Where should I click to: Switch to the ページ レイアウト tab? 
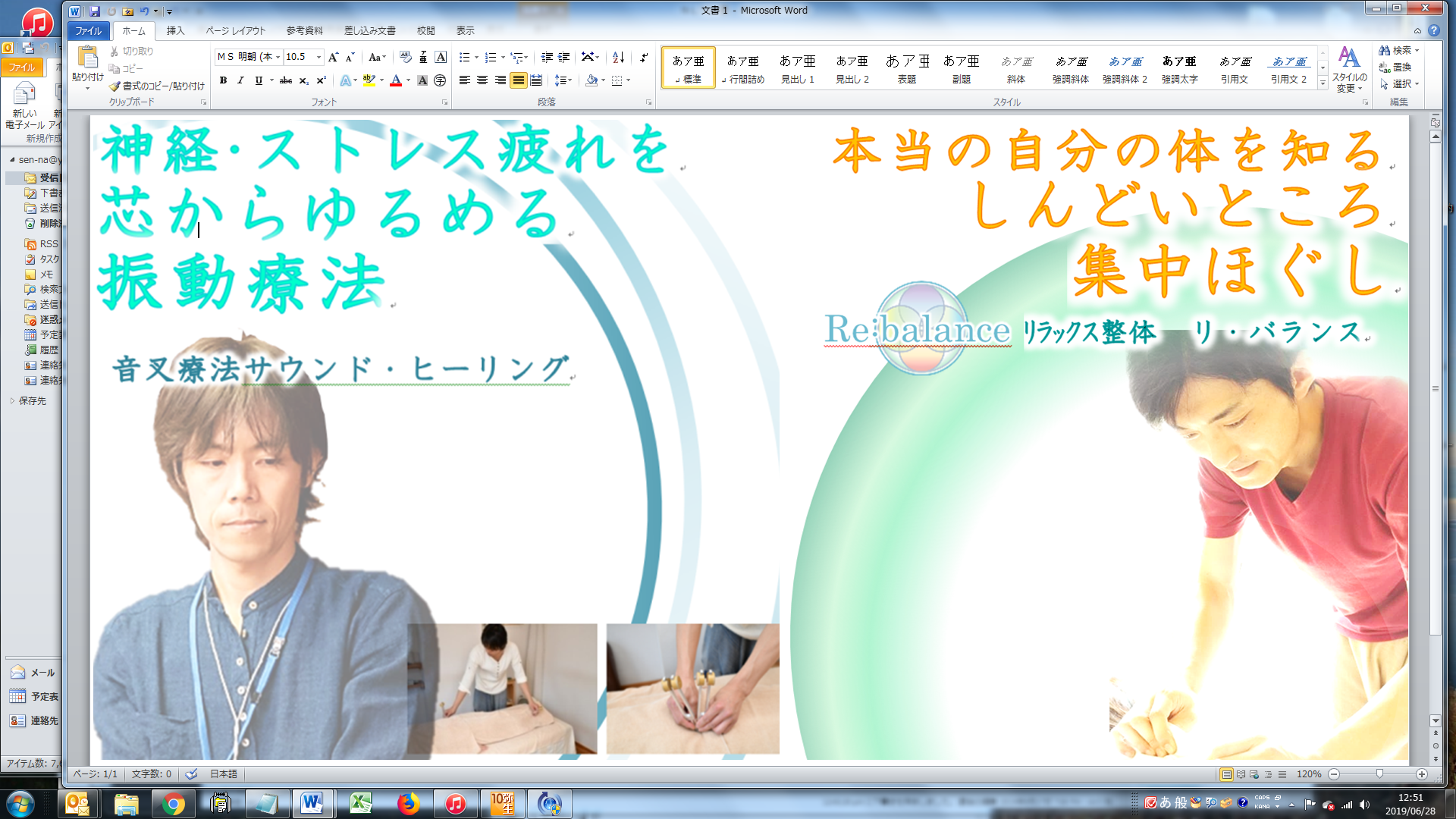tap(236, 31)
